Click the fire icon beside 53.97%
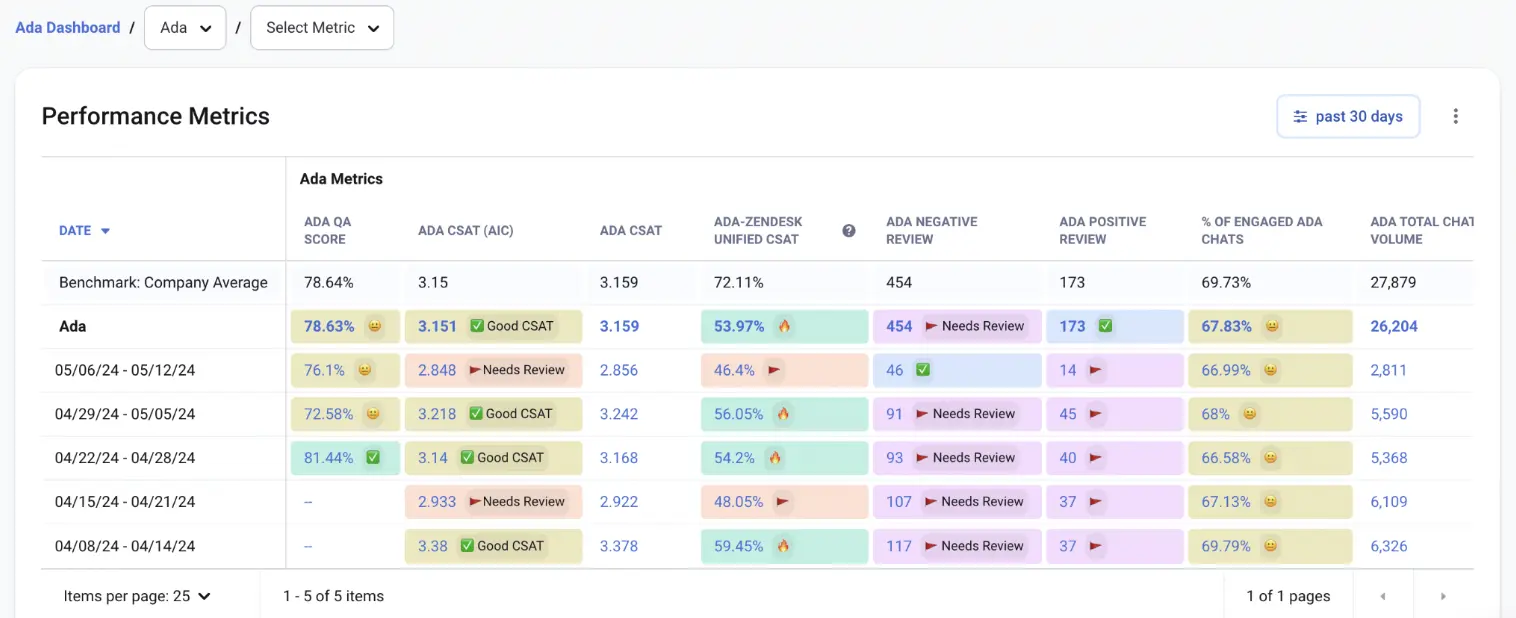Viewport: 1516px width, 618px height. pos(784,326)
